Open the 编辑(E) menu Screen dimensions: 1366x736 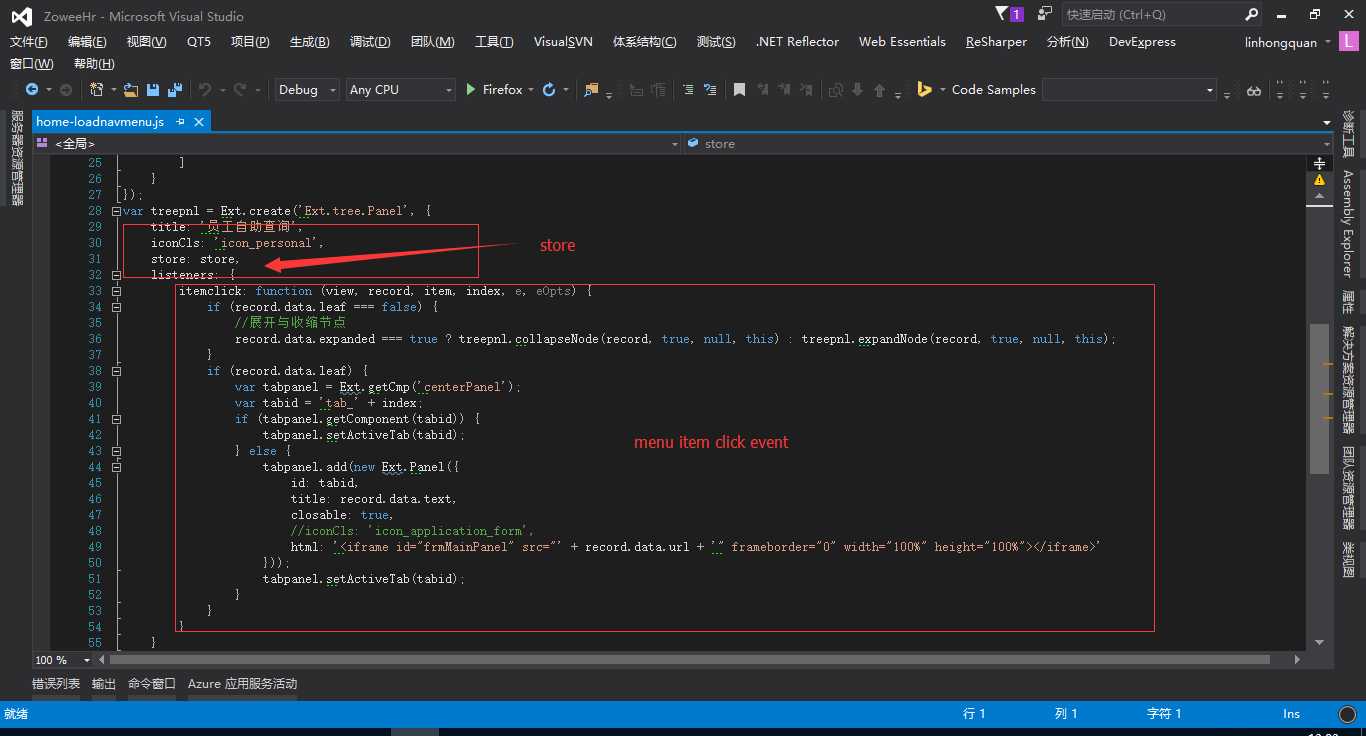(87, 42)
